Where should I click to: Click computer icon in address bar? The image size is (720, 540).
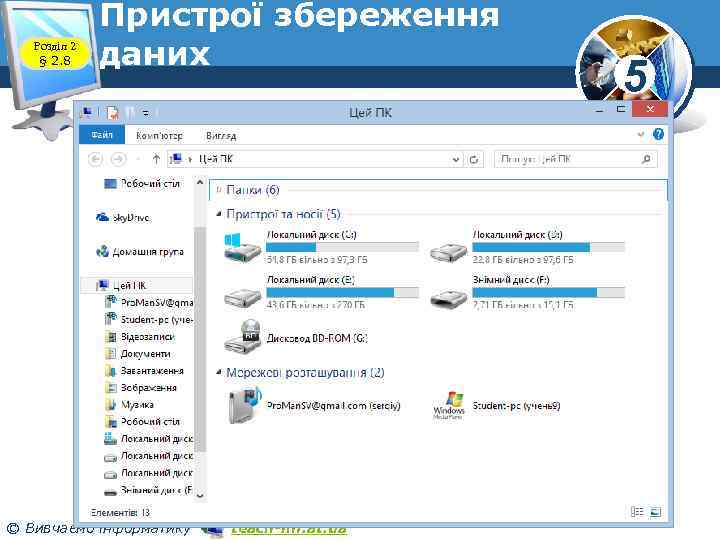(x=176, y=159)
